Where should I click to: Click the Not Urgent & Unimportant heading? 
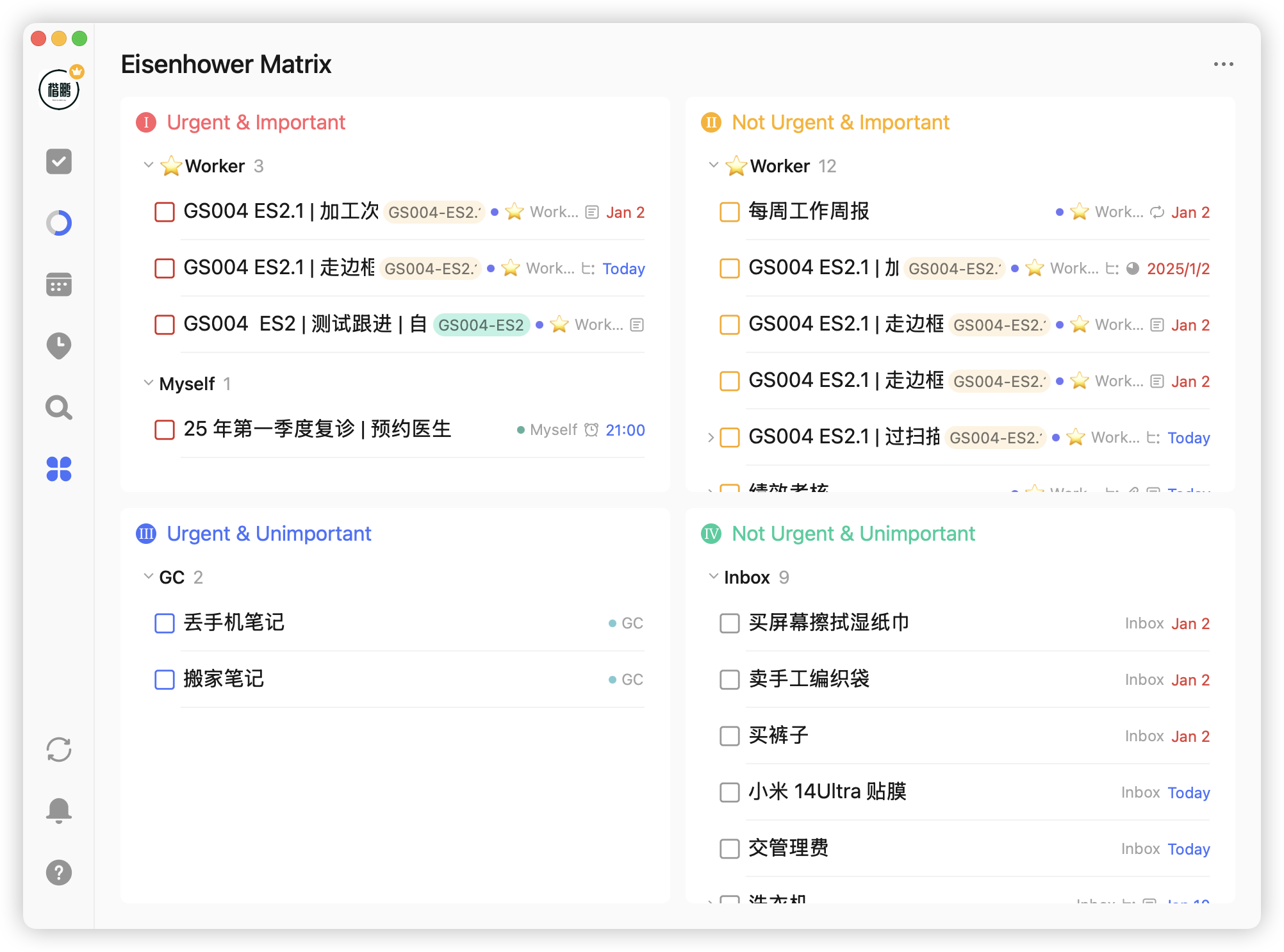853,534
